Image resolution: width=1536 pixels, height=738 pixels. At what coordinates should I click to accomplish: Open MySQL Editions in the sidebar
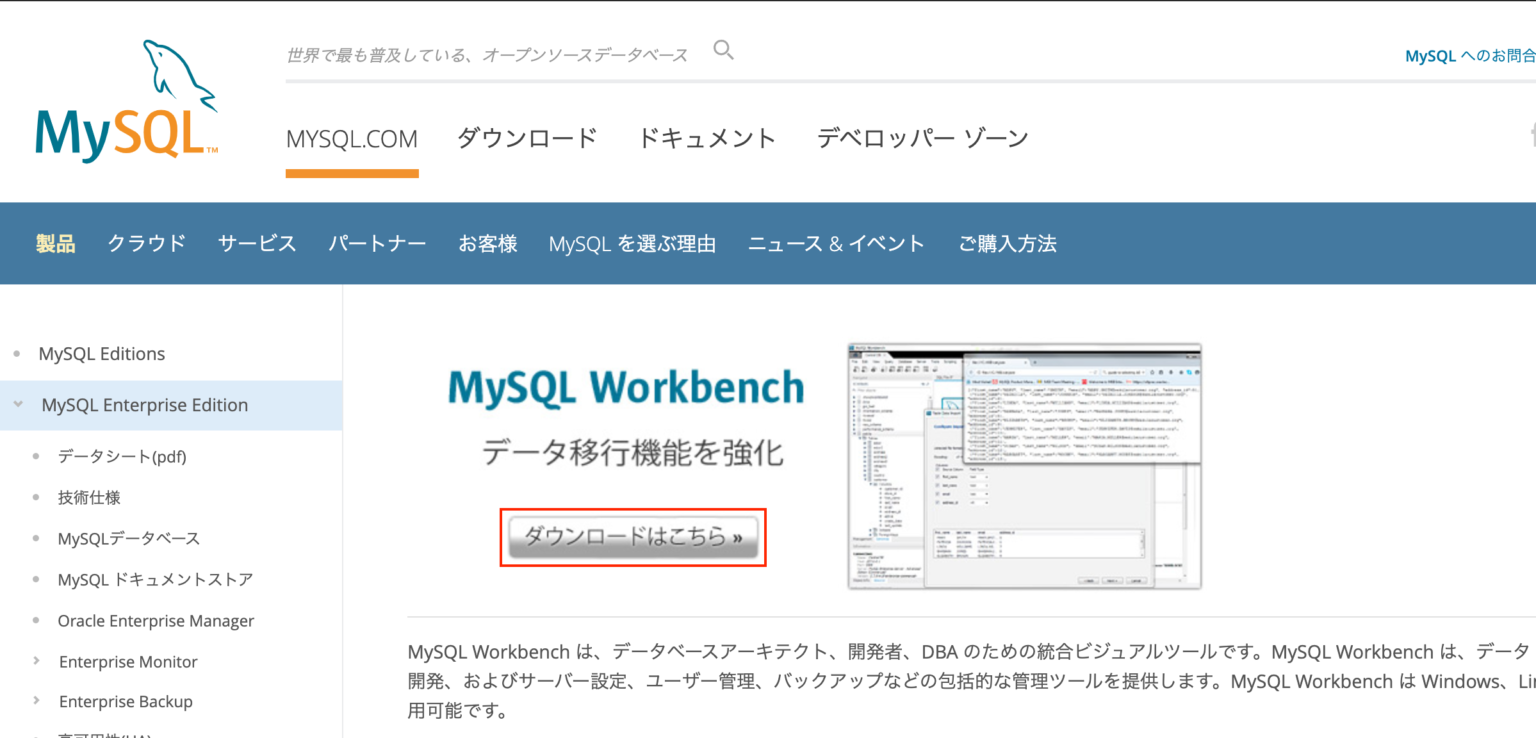(102, 354)
